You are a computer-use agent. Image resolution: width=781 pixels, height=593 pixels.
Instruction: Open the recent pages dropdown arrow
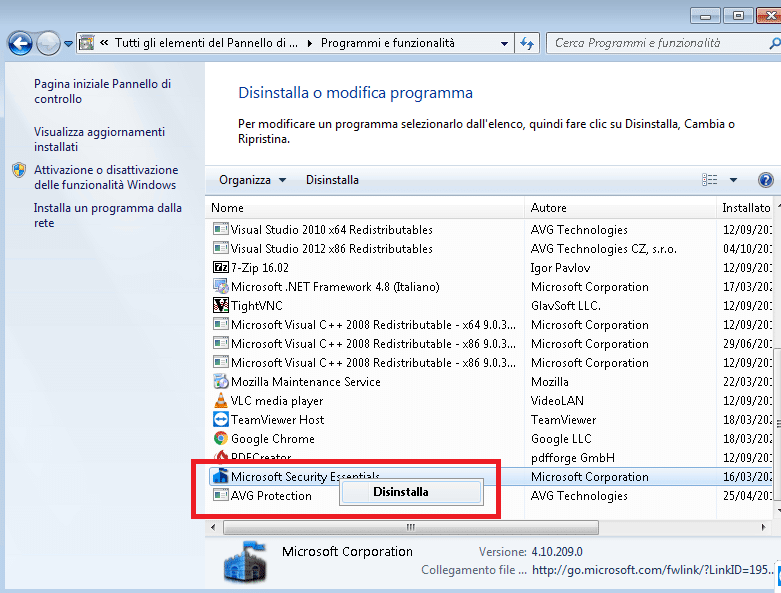68,44
